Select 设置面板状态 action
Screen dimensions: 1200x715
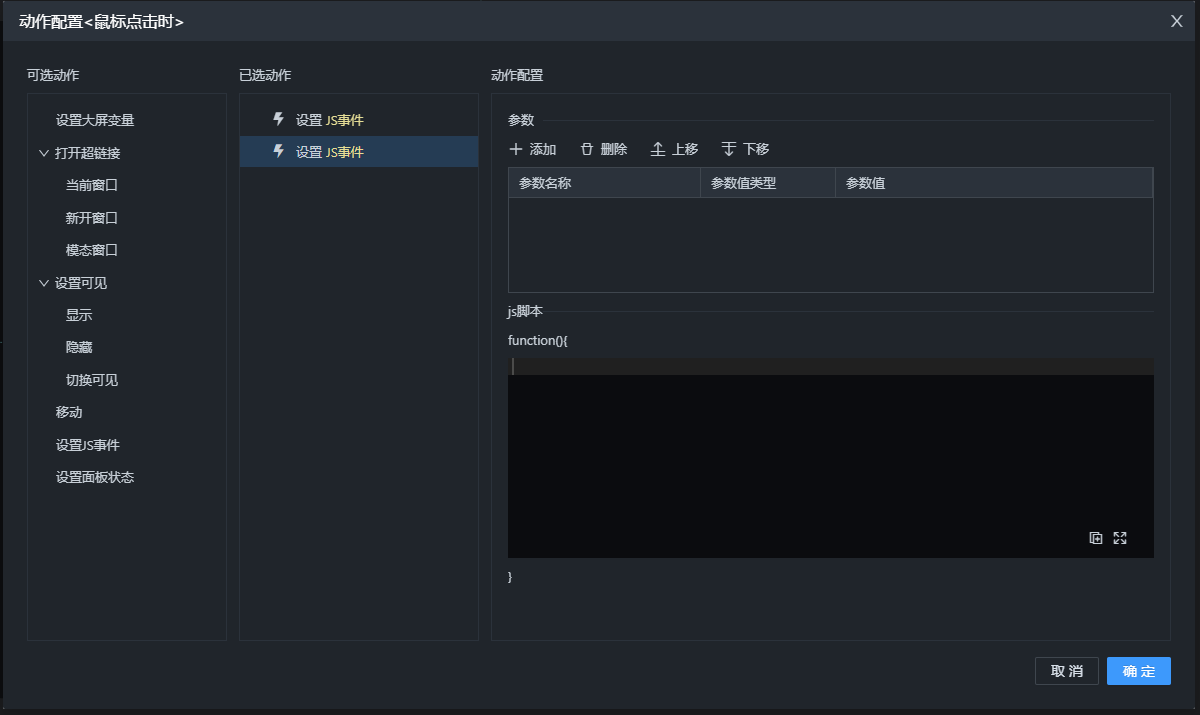95,477
